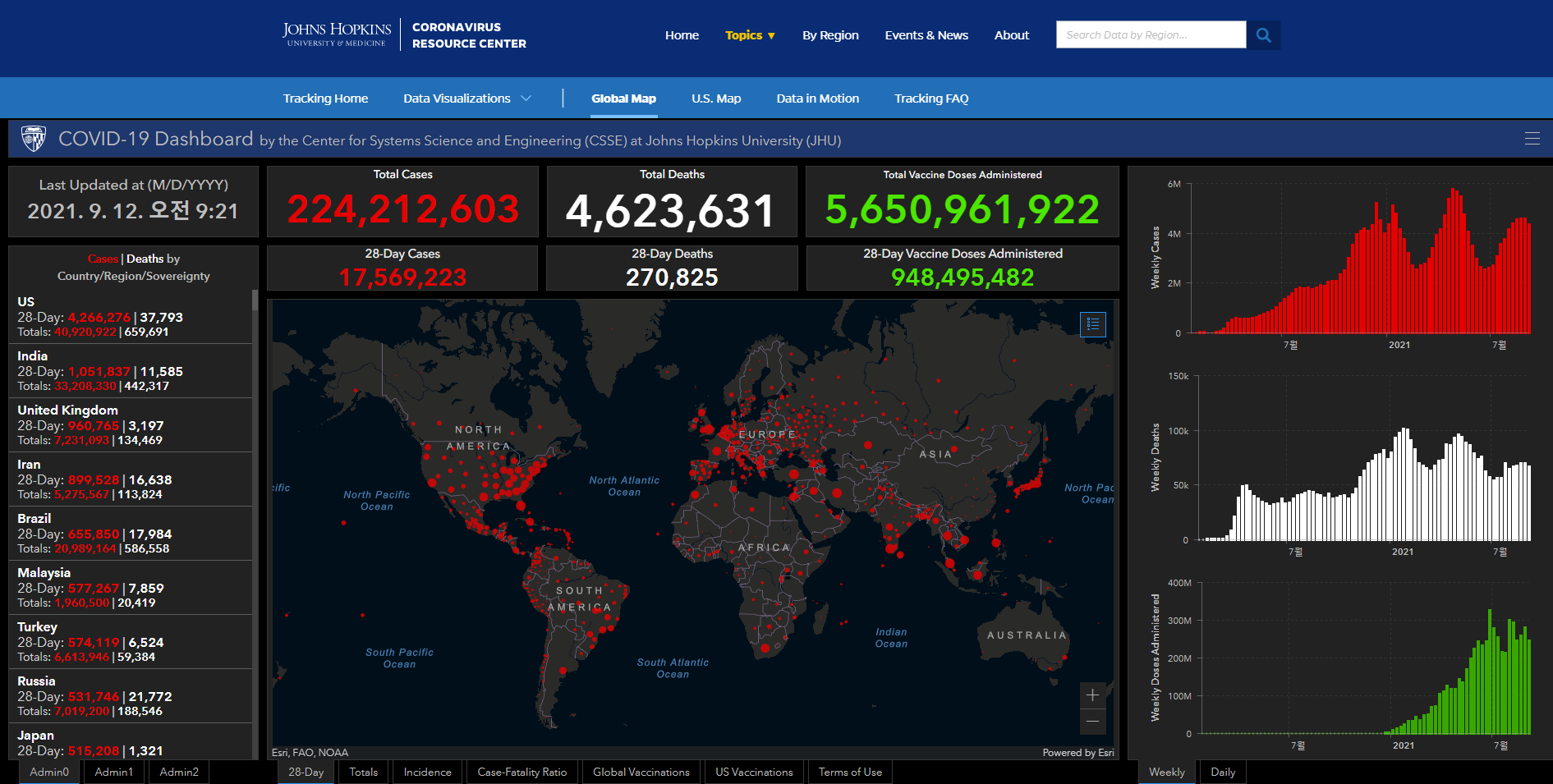Select the Weekly chart tab
This screenshot has height=784, width=1553.
1166,773
